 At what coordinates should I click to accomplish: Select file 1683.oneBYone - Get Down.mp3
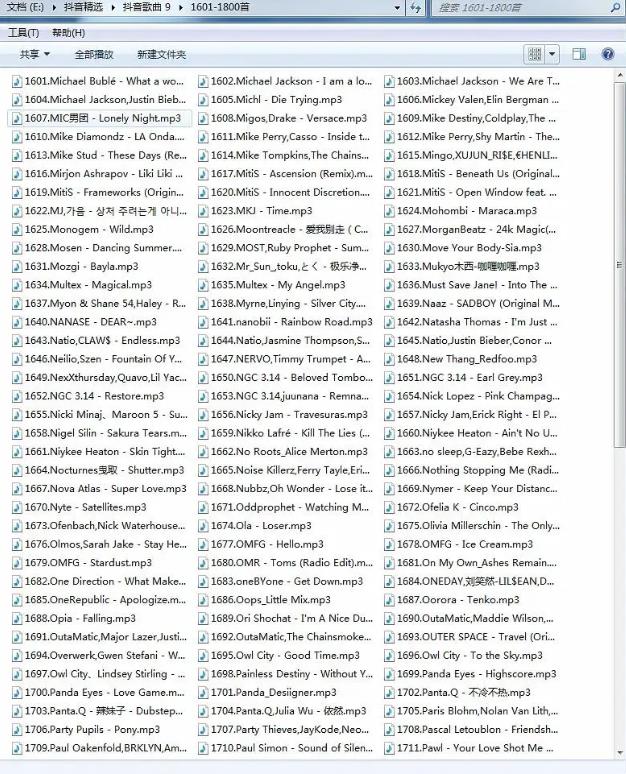point(280,581)
